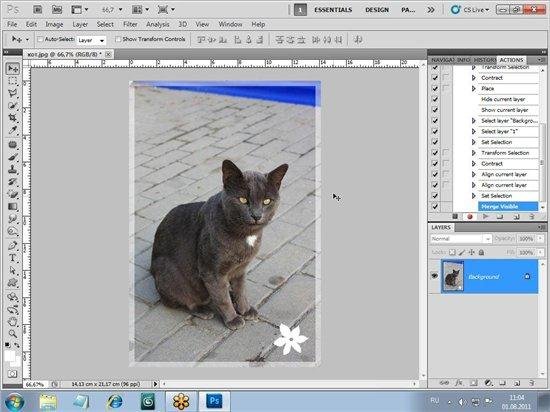This screenshot has height=412, width=550.
Task: Select the Horizontal Type tool
Action: point(13,258)
